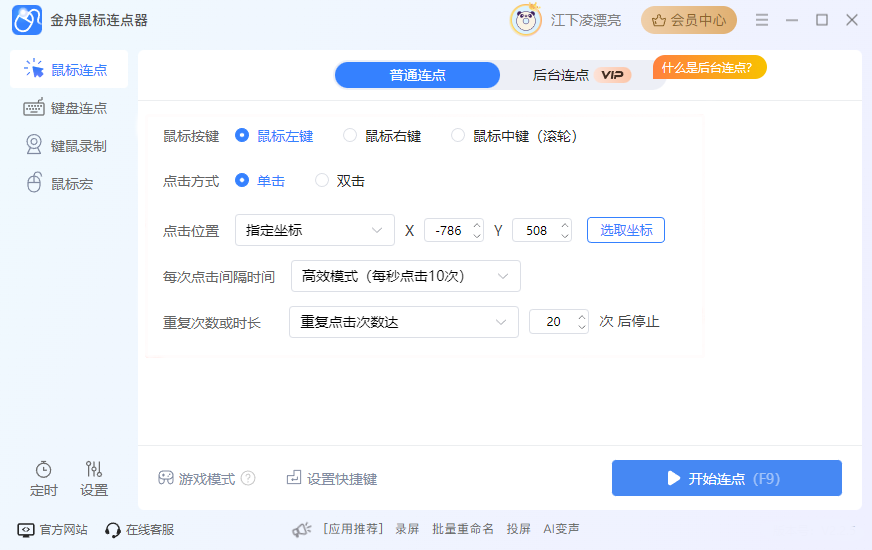Image resolution: width=872 pixels, height=550 pixels.
Task: Click the username 江下凌漂亮
Action: click(586, 21)
